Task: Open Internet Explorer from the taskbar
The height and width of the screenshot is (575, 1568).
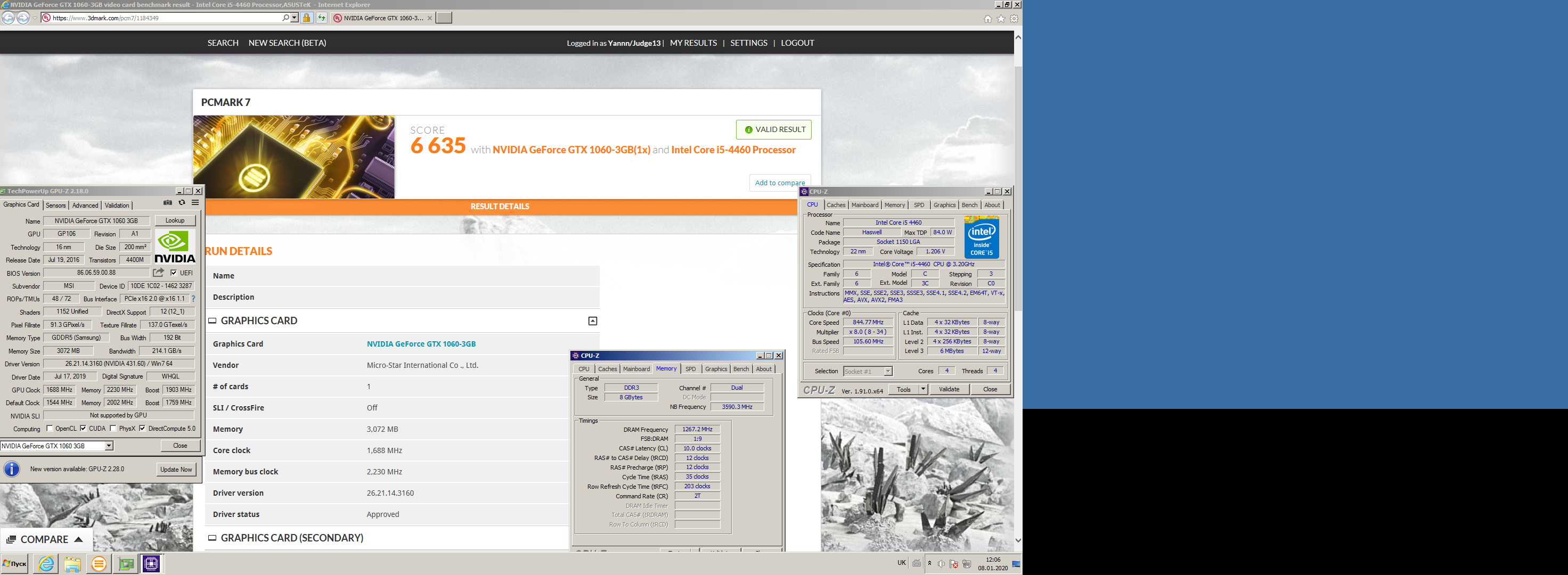Action: (x=46, y=564)
